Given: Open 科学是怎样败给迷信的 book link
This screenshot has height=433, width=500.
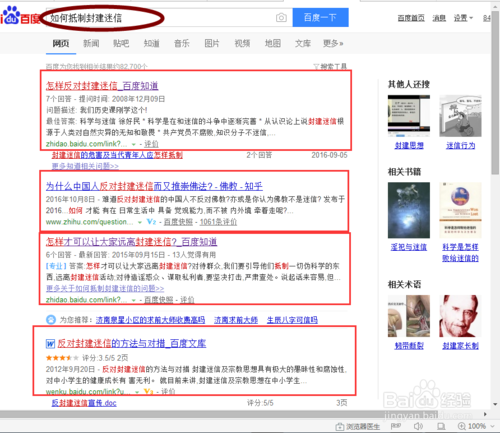Looking at the screenshot, I should [460, 253].
